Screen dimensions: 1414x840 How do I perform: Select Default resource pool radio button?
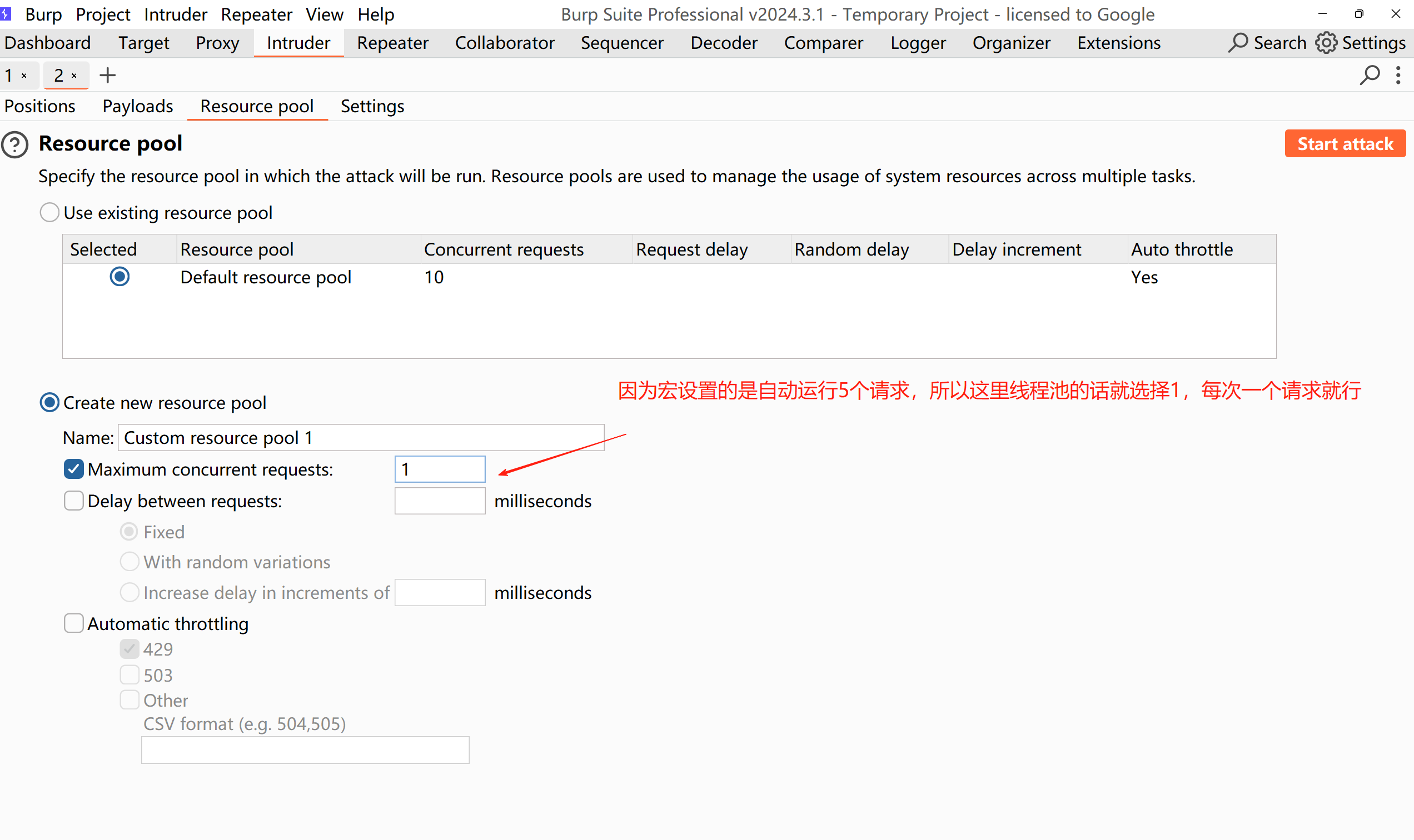point(120,277)
